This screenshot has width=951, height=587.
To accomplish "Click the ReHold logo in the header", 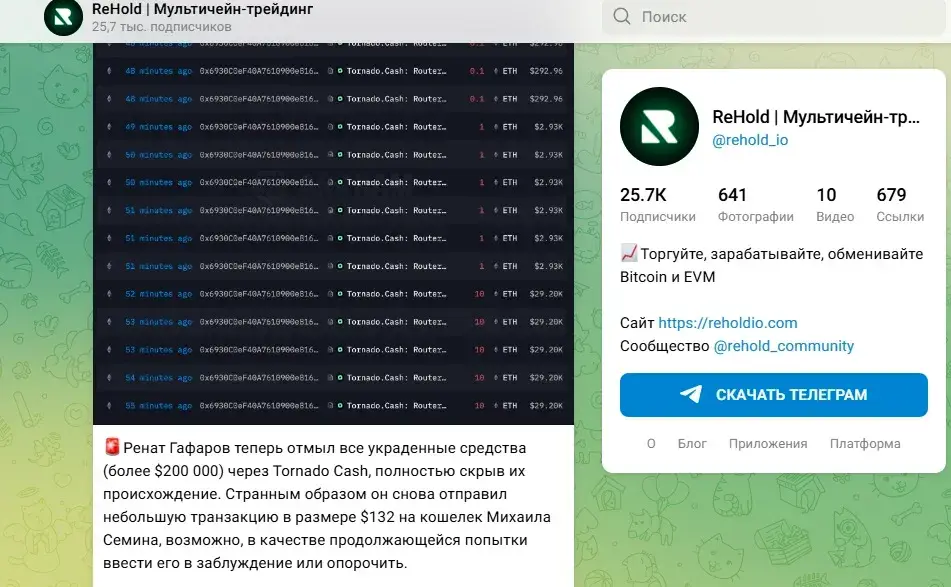I will (x=63, y=17).
